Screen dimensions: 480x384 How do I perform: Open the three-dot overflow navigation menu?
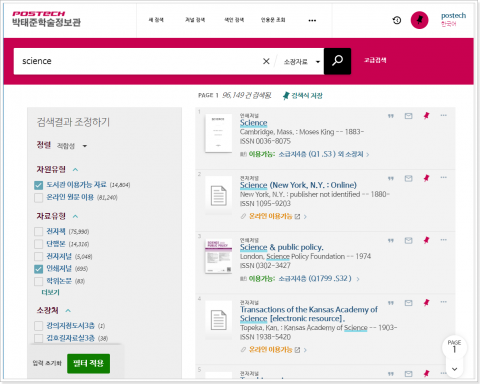(312, 20)
